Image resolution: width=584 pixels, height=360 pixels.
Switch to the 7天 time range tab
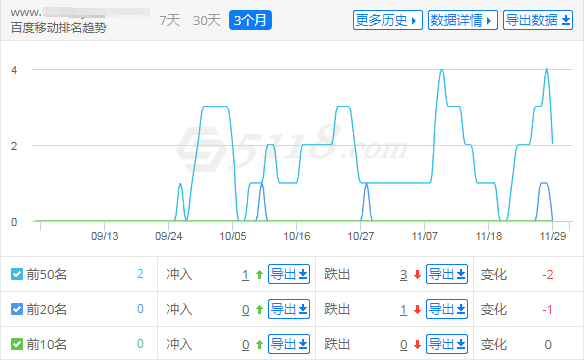[x=170, y=20]
